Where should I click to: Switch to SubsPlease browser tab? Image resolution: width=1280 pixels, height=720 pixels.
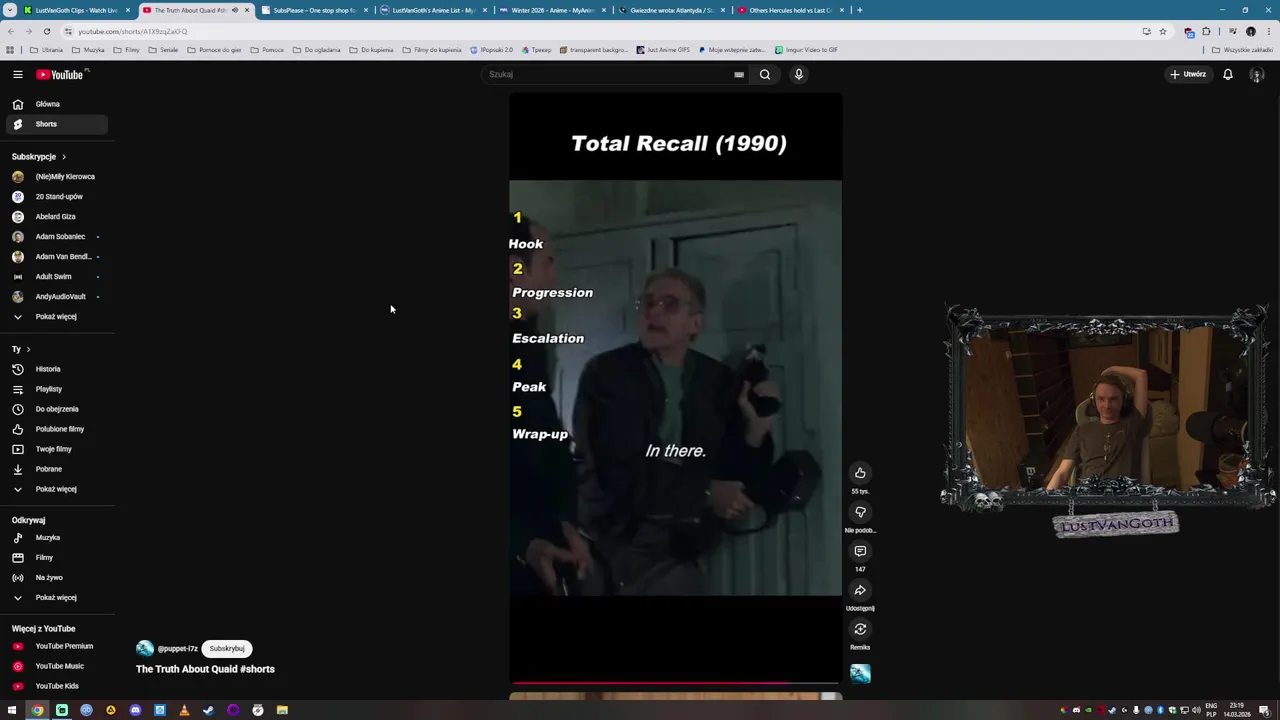click(314, 10)
